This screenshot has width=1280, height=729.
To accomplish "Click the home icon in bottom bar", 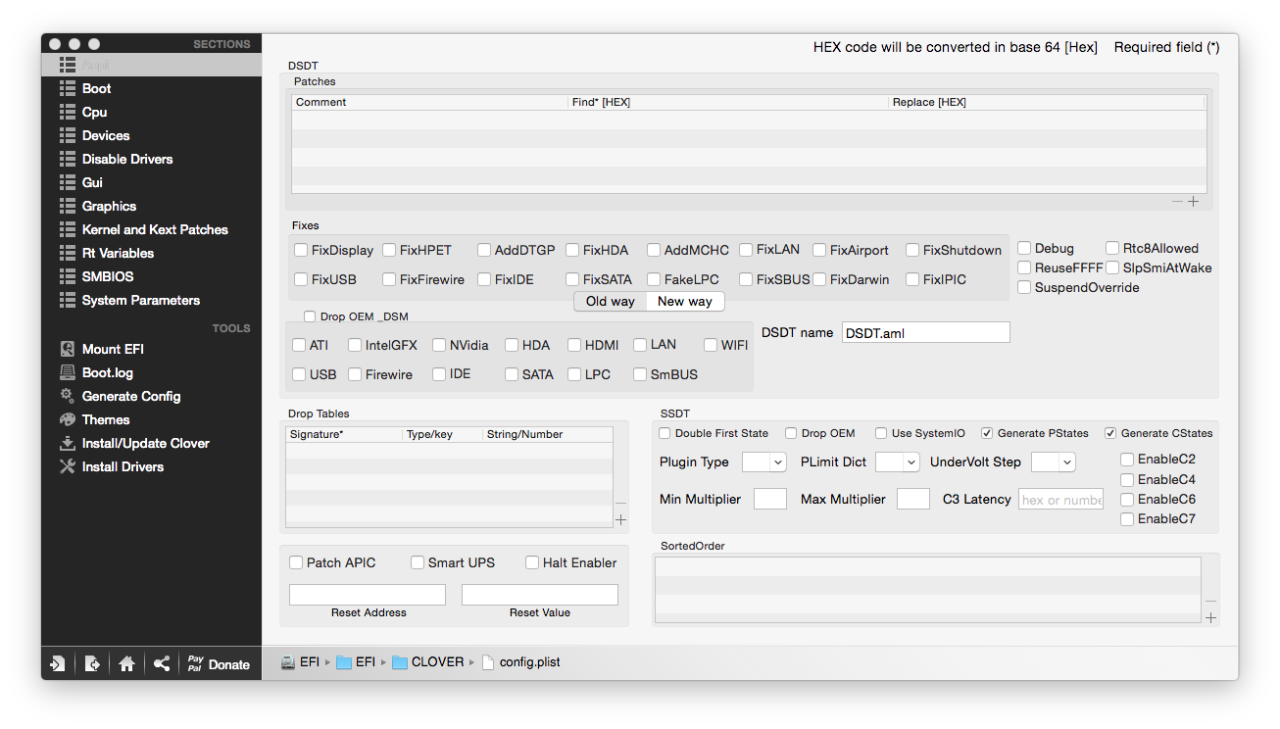I will (126, 663).
